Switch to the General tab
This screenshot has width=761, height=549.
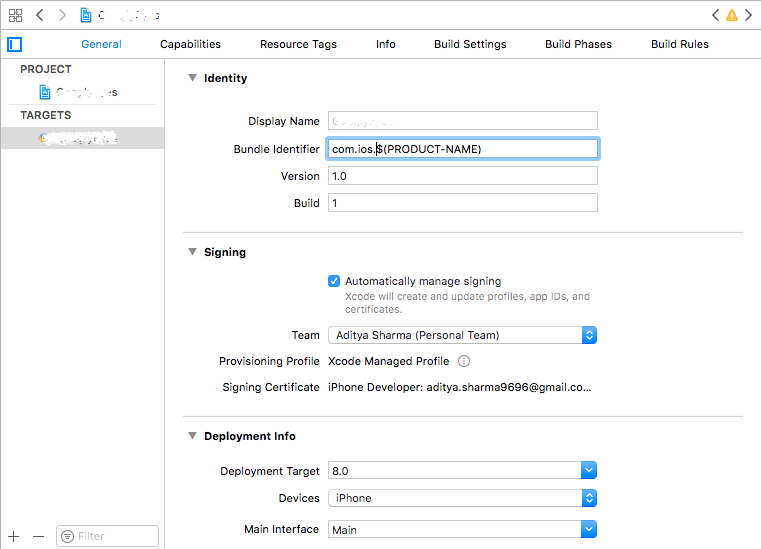[x=101, y=44]
